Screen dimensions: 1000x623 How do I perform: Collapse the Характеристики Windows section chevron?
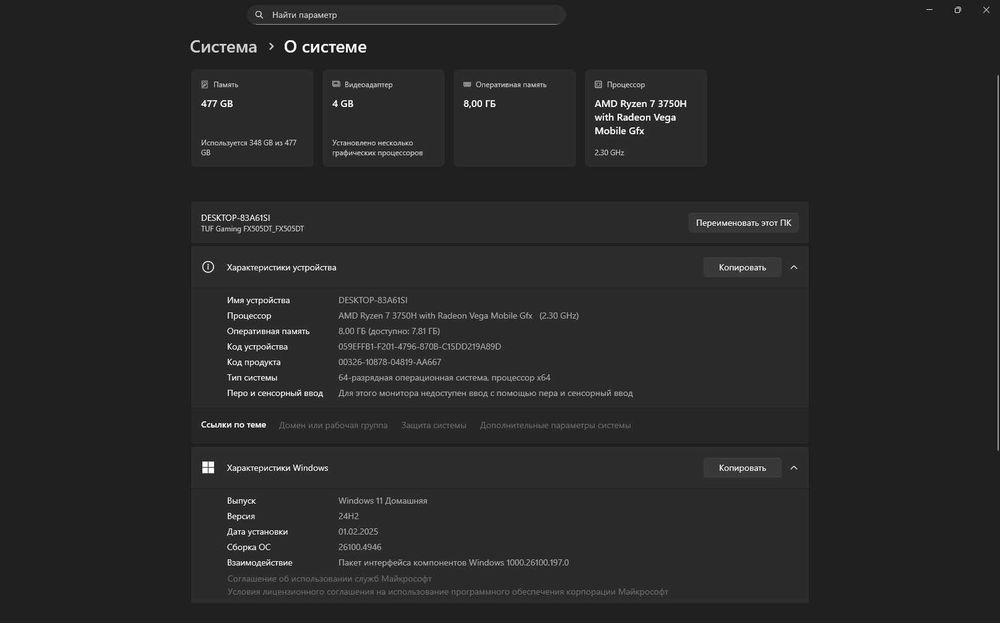(x=794, y=467)
